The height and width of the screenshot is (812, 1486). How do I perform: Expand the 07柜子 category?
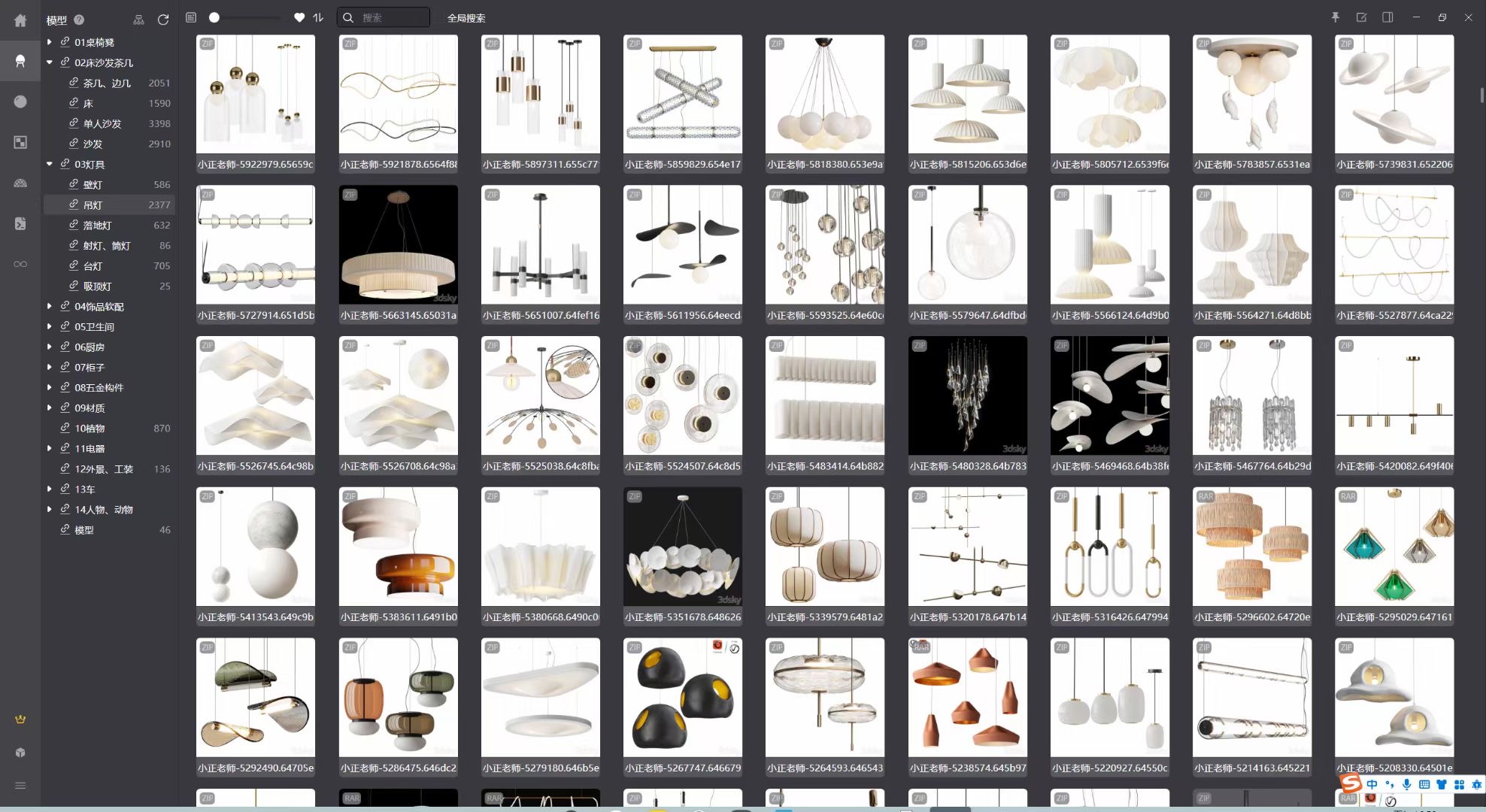pos(50,367)
